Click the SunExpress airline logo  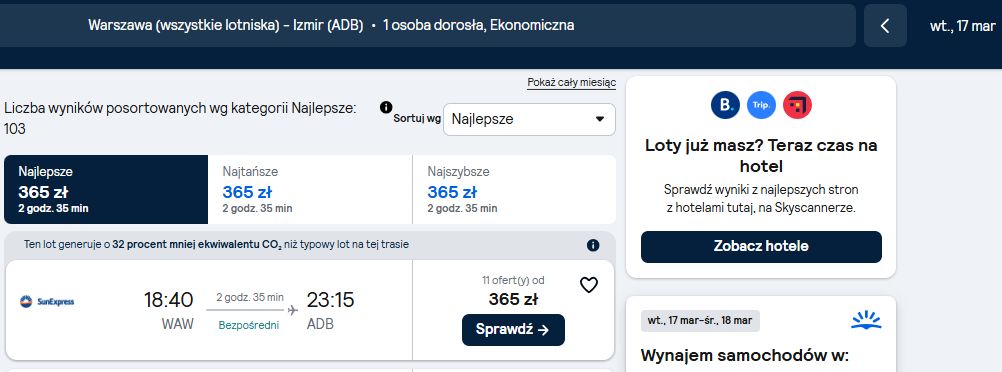tap(47, 301)
